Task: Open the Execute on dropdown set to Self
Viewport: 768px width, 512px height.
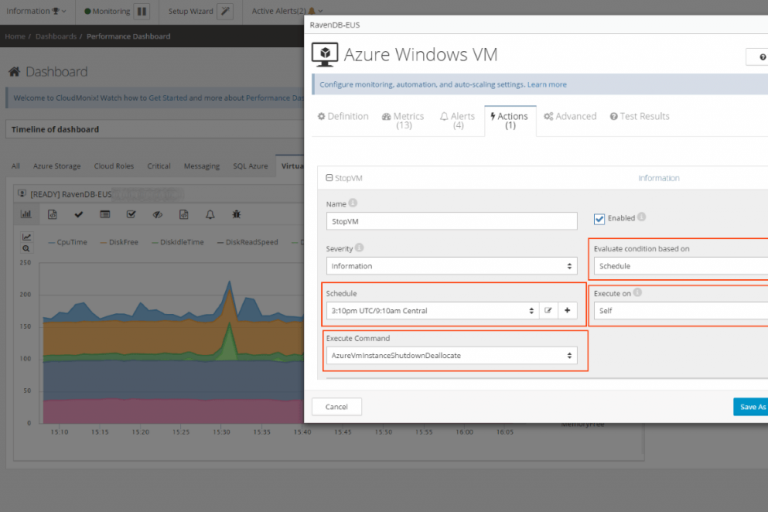Action: pyautogui.click(x=681, y=311)
